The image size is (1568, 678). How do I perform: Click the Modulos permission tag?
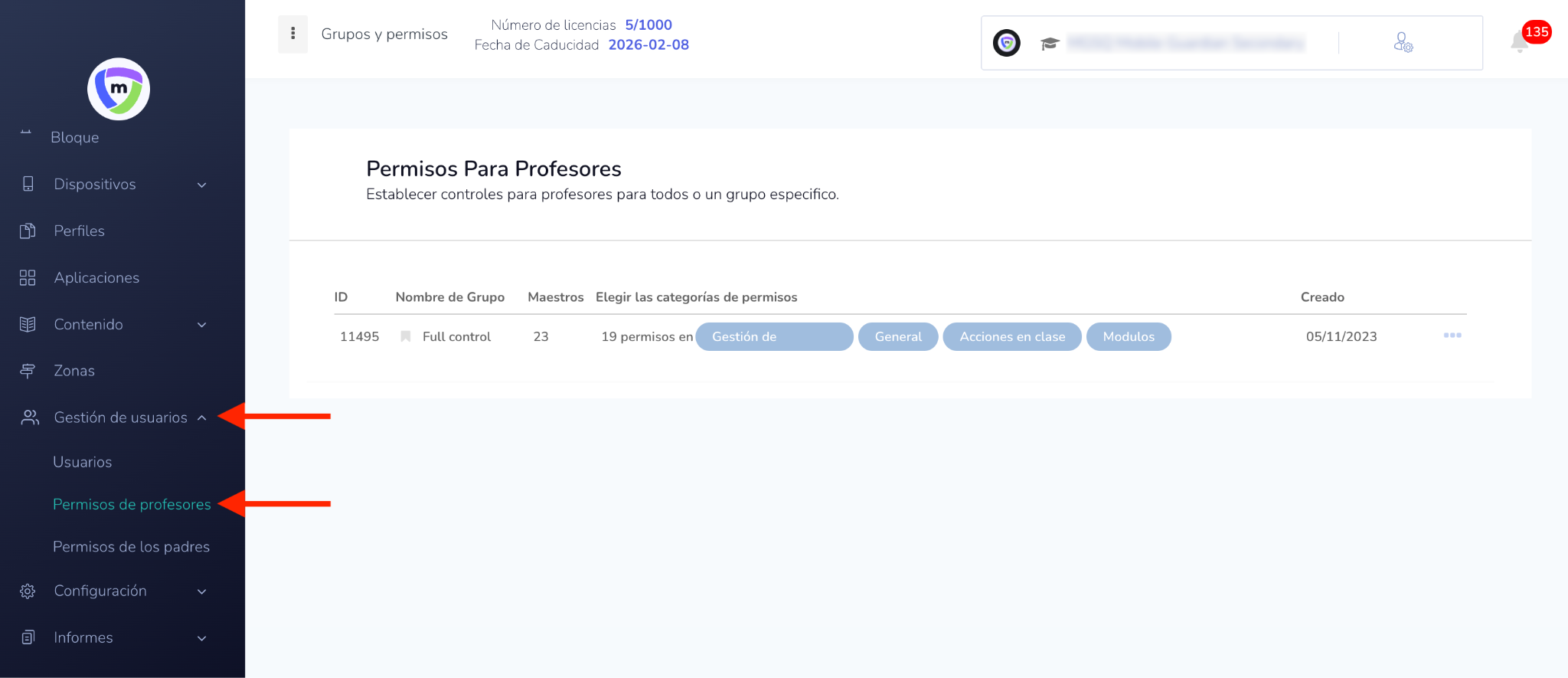pyautogui.click(x=1128, y=337)
